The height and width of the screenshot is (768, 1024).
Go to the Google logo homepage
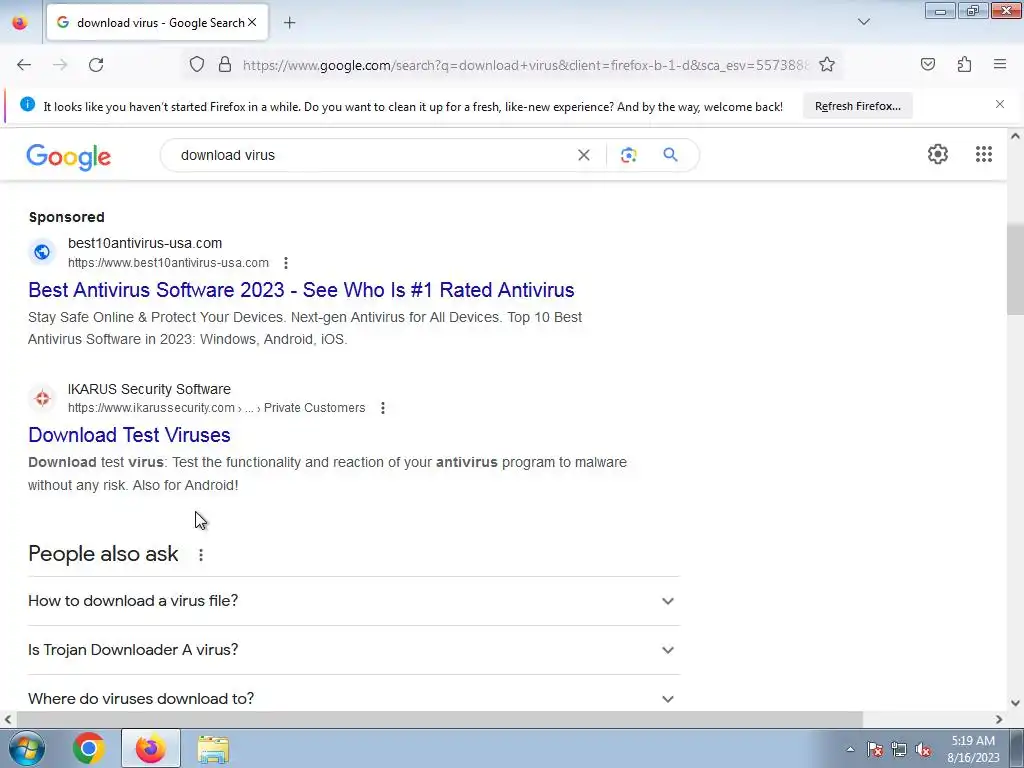[69, 157]
